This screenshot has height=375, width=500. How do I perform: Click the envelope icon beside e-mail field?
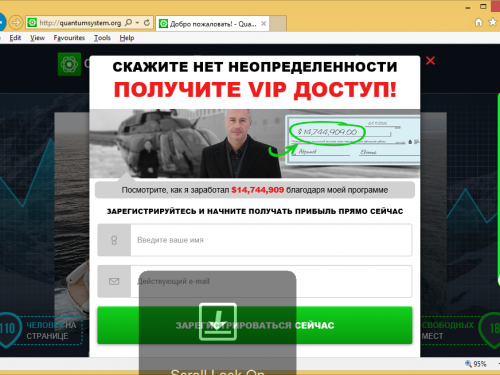point(114,281)
